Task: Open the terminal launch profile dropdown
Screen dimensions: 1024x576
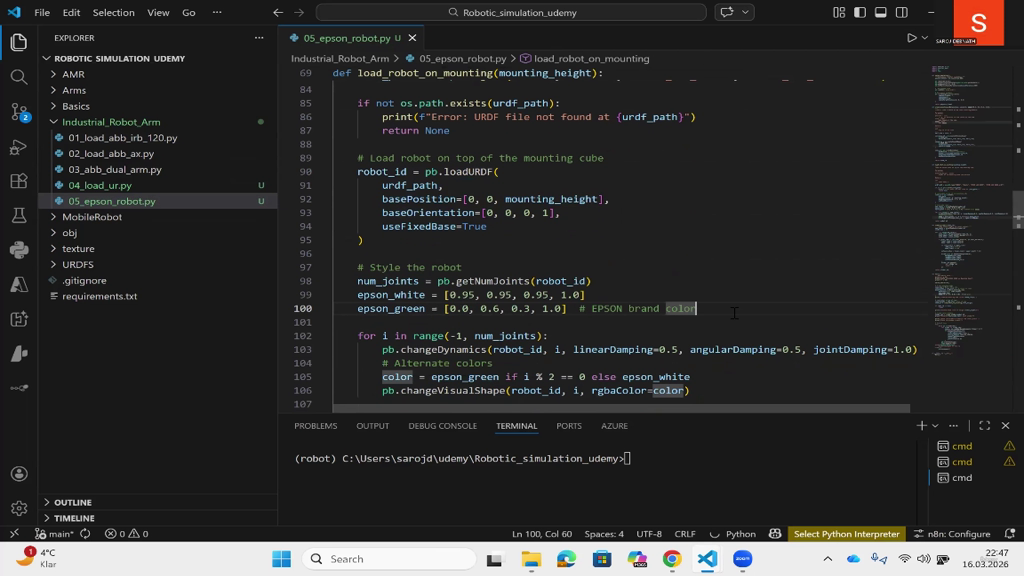Action: click(x=935, y=426)
